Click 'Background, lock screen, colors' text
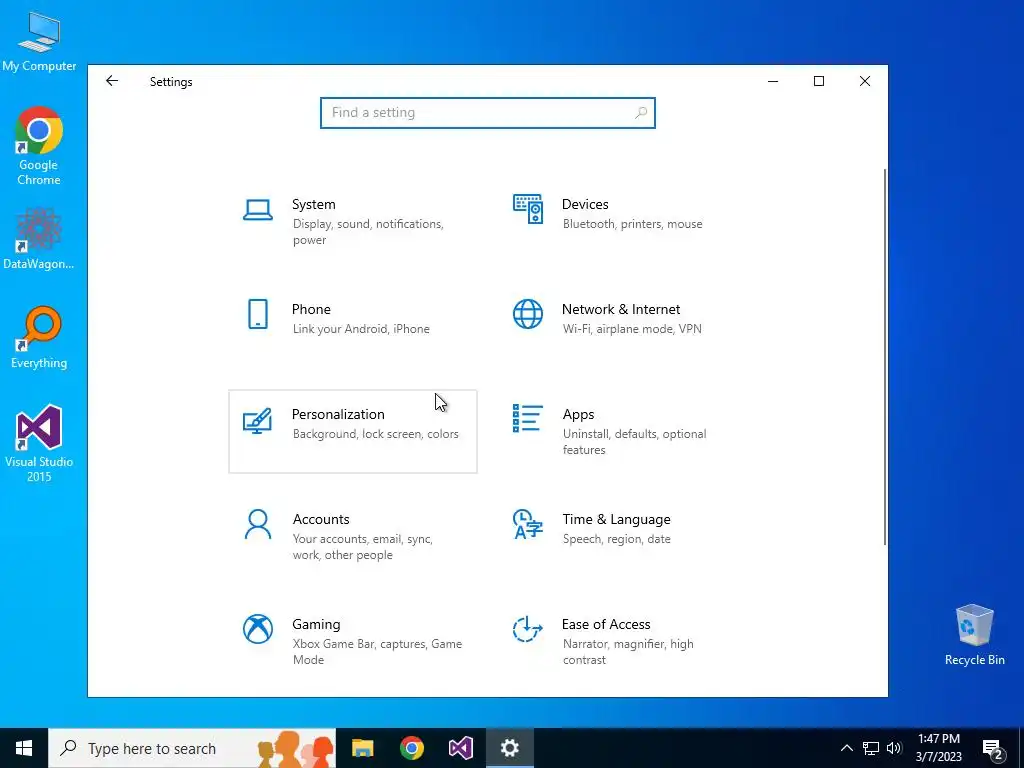Image resolution: width=1024 pixels, height=768 pixels. coord(376,434)
